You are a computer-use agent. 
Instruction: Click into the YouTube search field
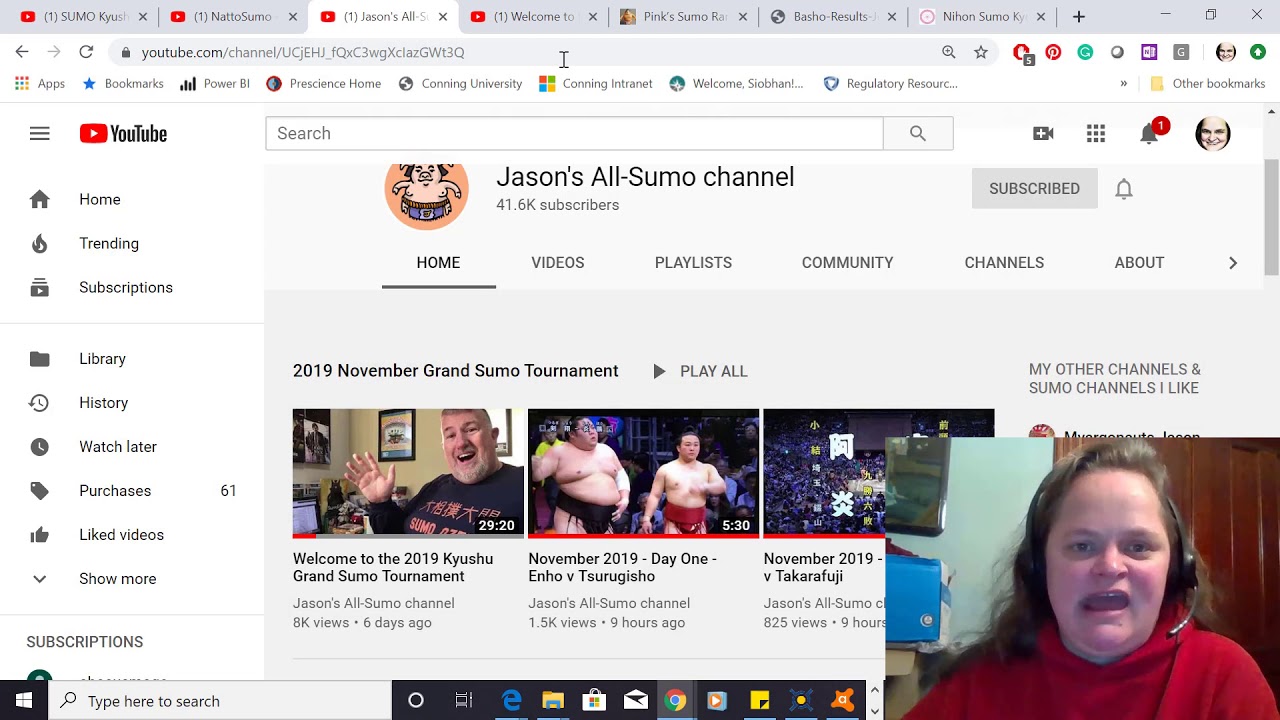(573, 134)
